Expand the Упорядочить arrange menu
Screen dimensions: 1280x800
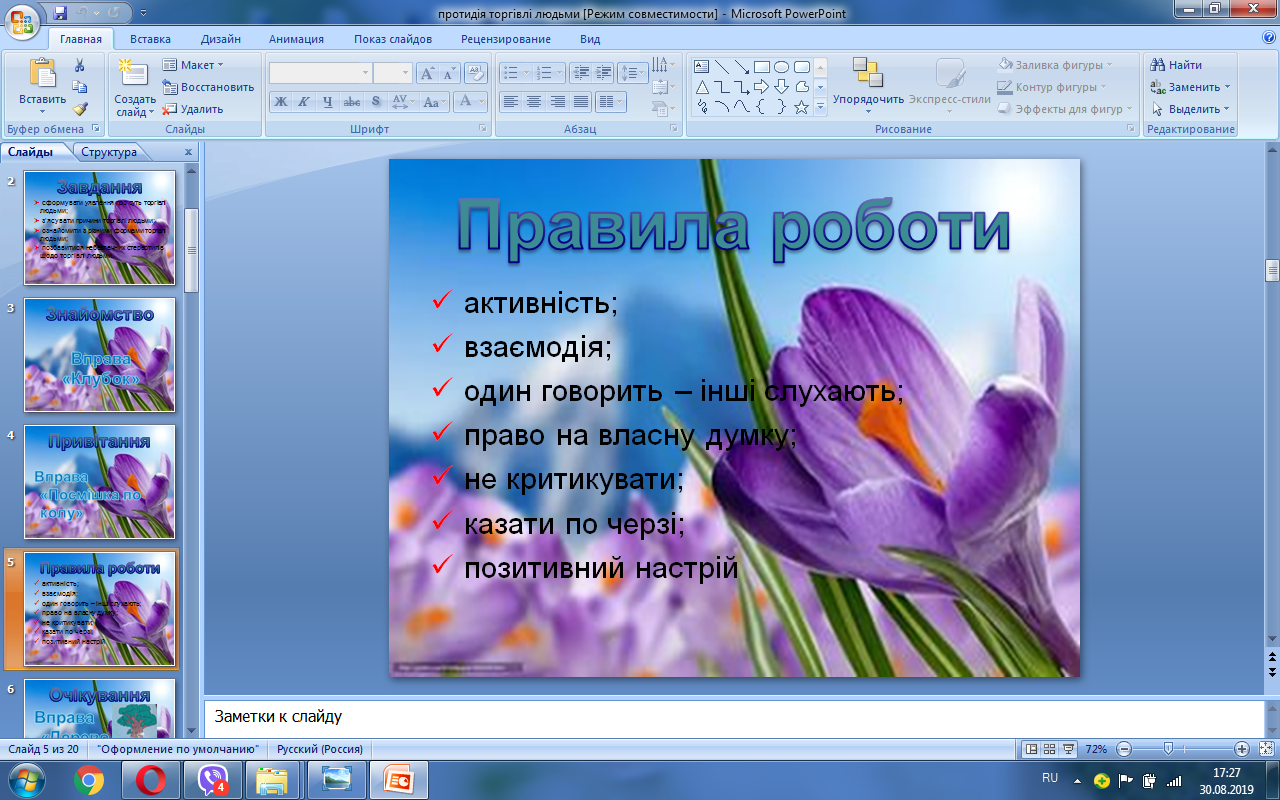pyautogui.click(x=868, y=87)
